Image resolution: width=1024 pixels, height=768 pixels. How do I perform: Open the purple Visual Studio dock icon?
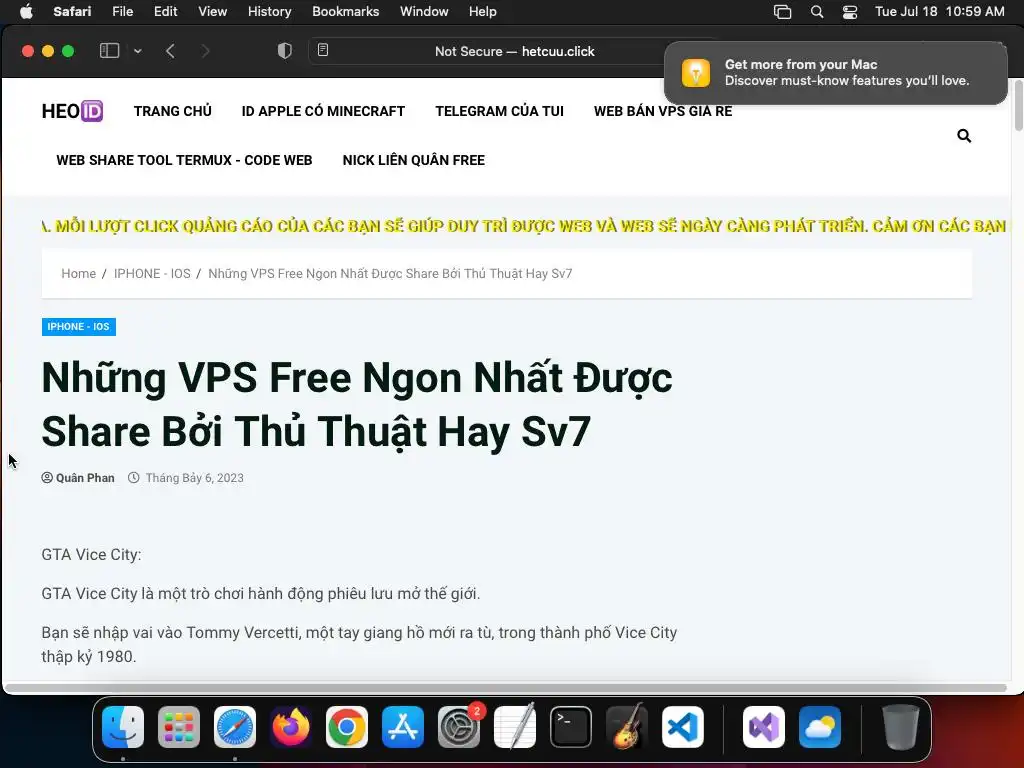pyautogui.click(x=764, y=727)
